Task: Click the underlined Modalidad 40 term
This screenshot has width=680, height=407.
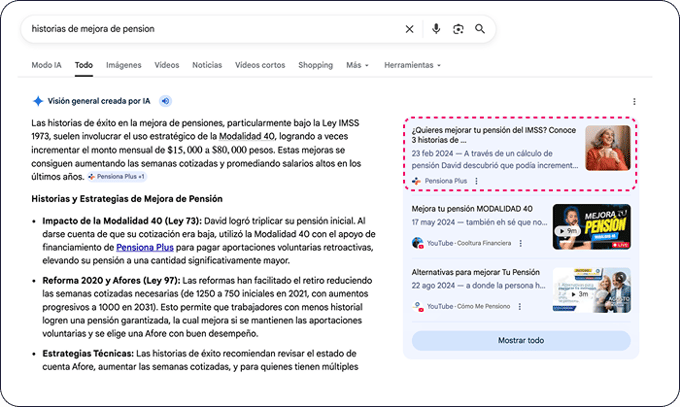Action: [247, 136]
